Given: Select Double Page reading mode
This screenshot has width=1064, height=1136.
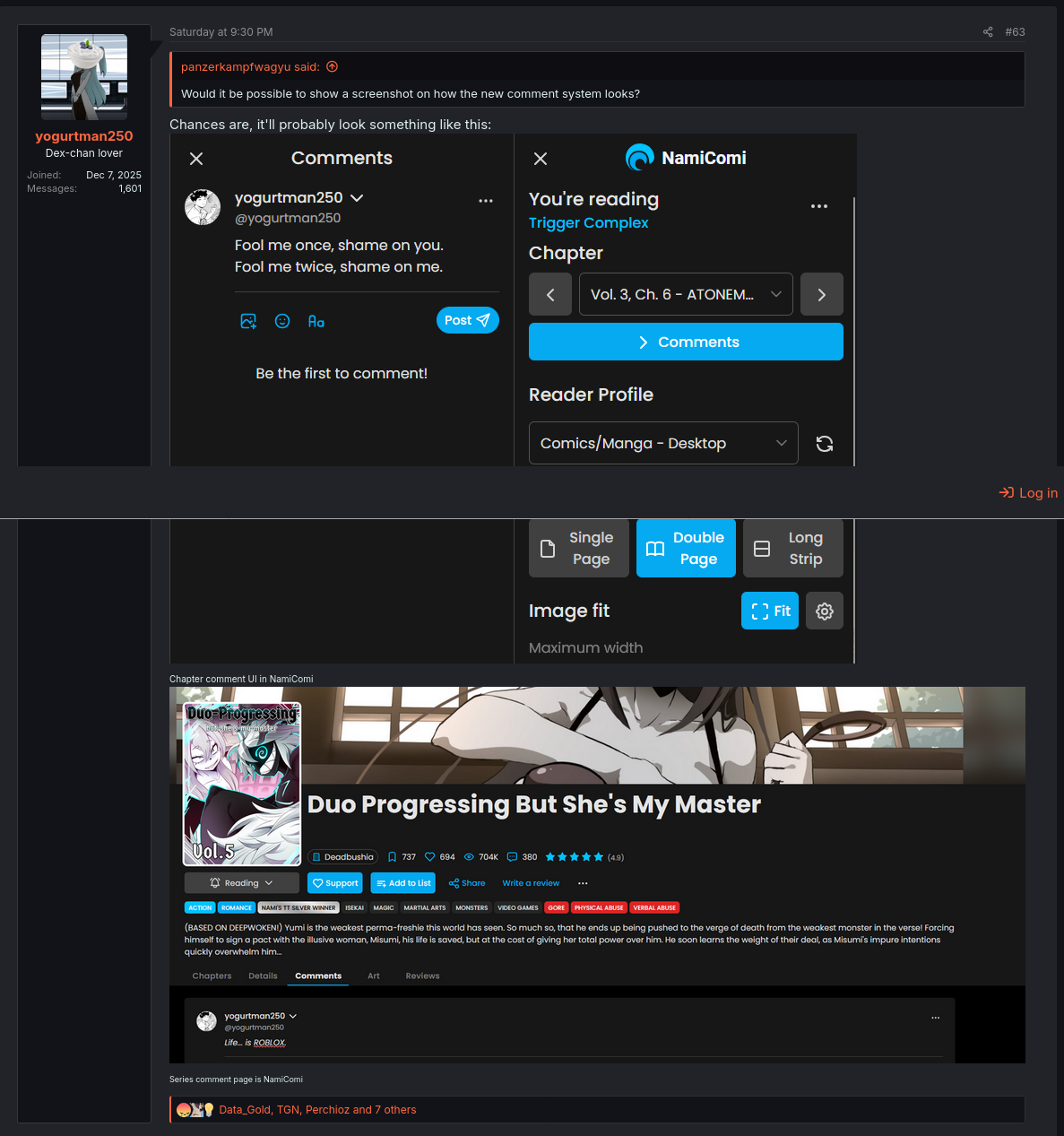Looking at the screenshot, I should pos(686,548).
